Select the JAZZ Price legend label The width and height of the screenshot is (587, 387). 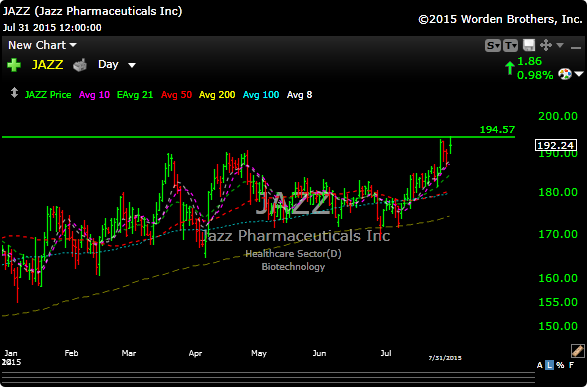point(48,95)
